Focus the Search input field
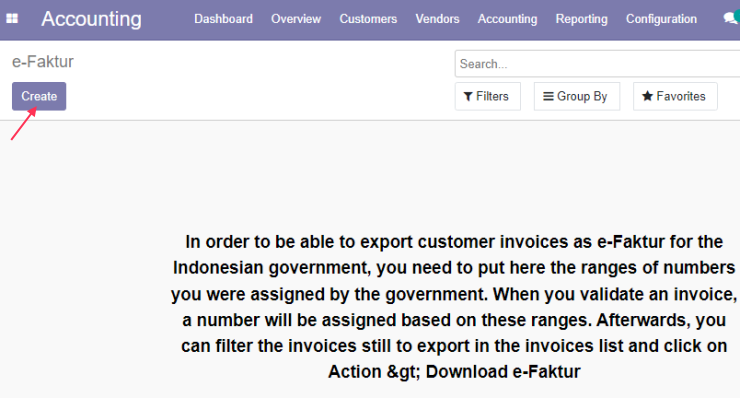Image resolution: width=740 pixels, height=398 pixels. [x=597, y=64]
